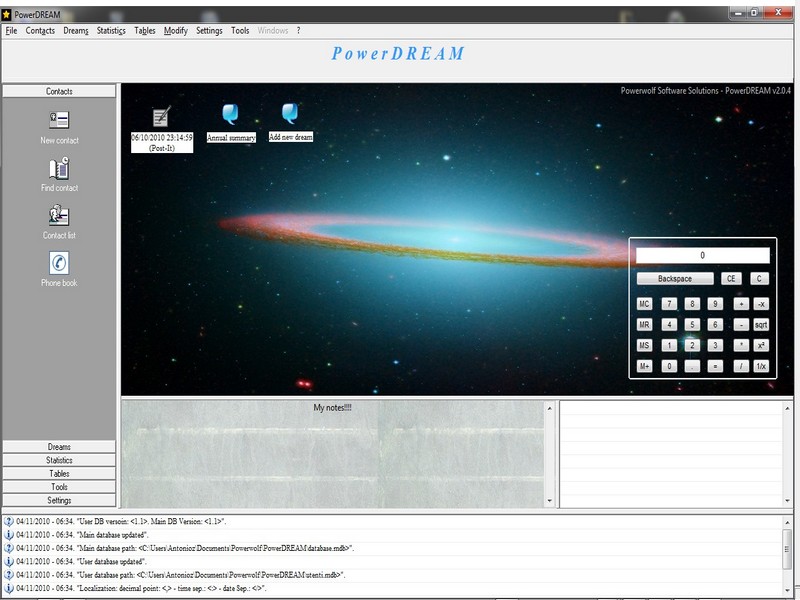The height and width of the screenshot is (600, 800).
Task: Expand the Tools sidebar section
Action: 59,487
